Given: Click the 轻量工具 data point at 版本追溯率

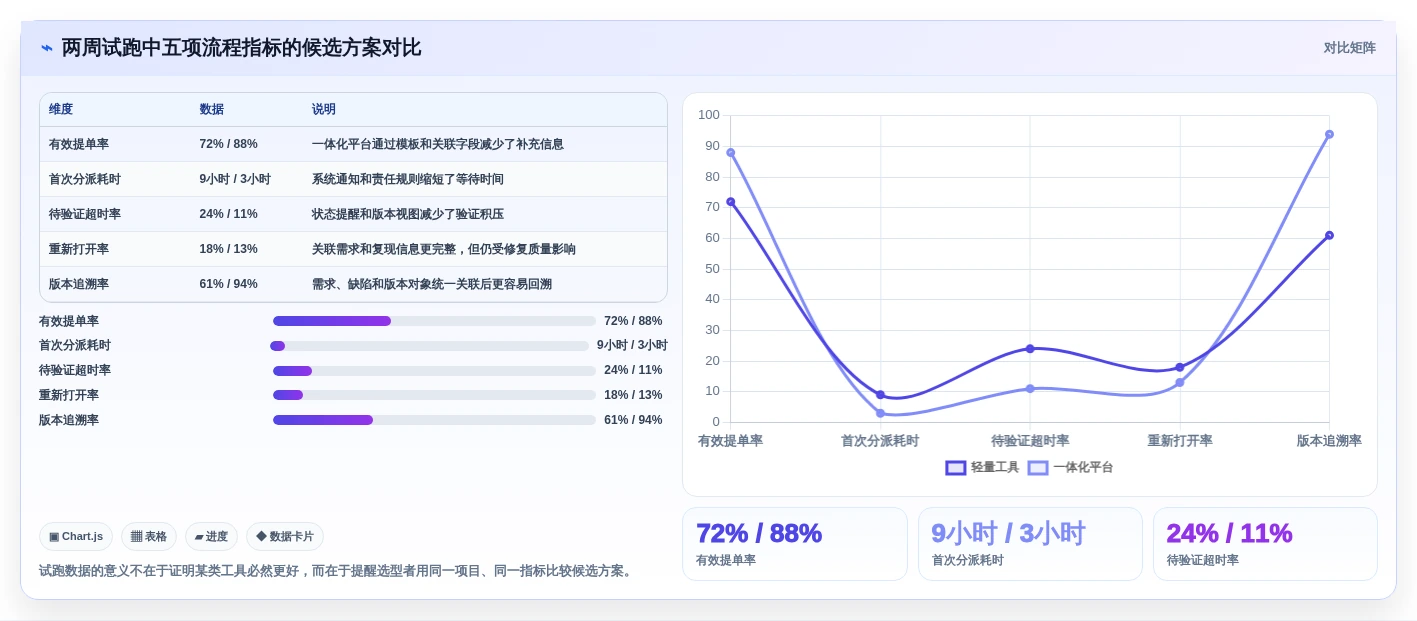Looking at the screenshot, I should 1329,235.
